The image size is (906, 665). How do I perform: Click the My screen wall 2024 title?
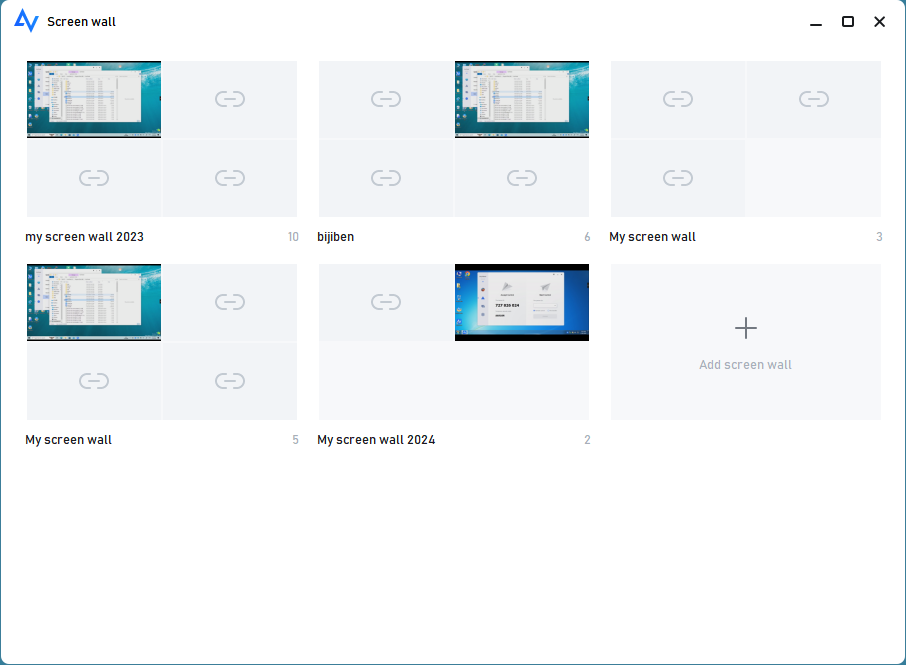tap(376, 439)
